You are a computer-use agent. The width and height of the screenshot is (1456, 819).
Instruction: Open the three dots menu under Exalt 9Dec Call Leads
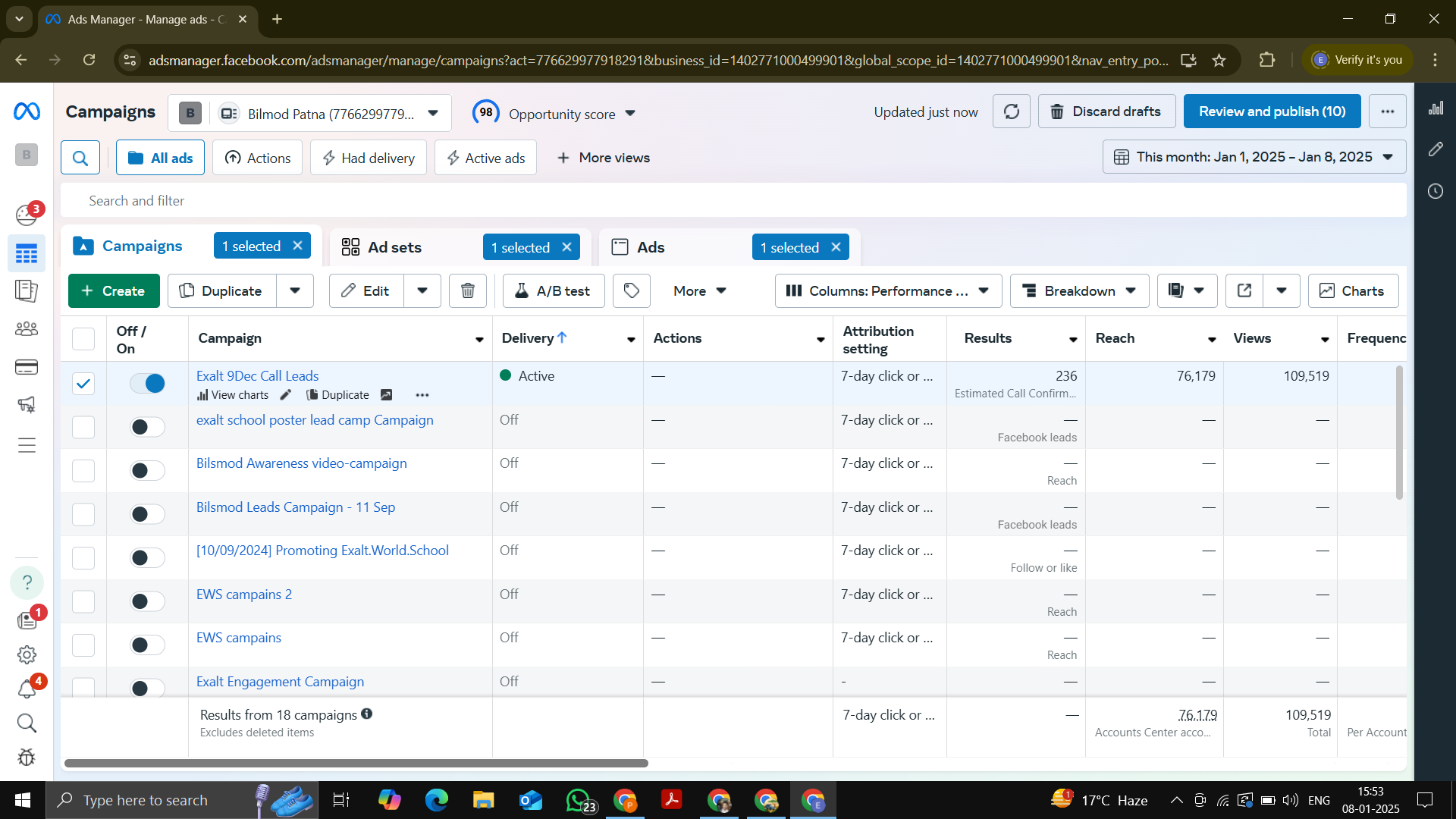click(x=422, y=395)
